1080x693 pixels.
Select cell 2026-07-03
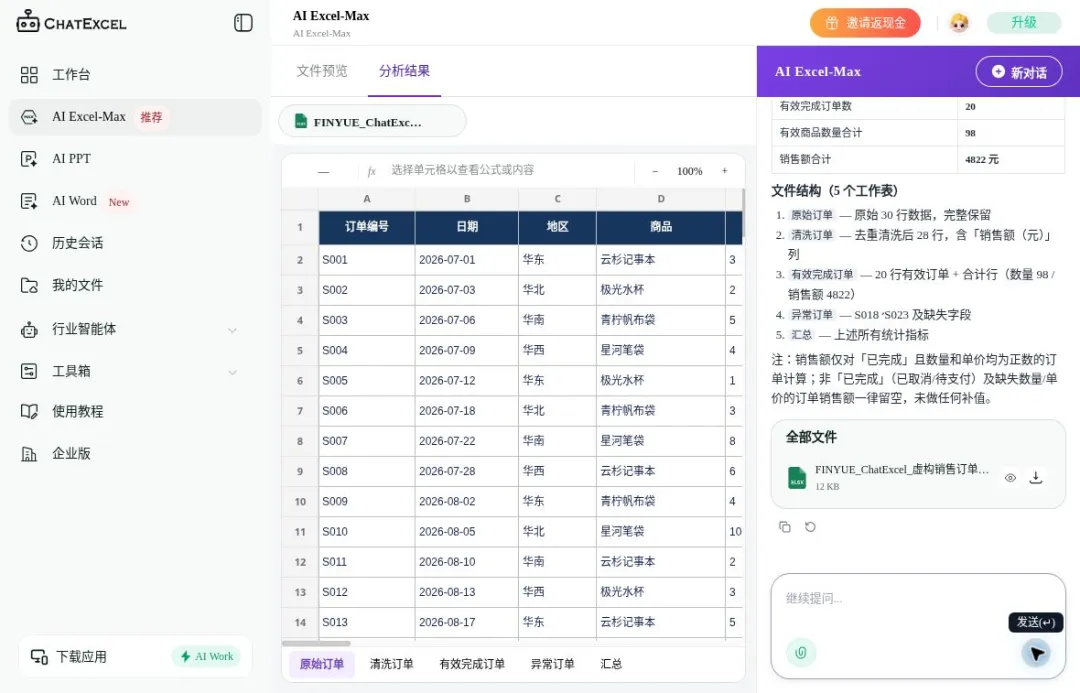467,290
